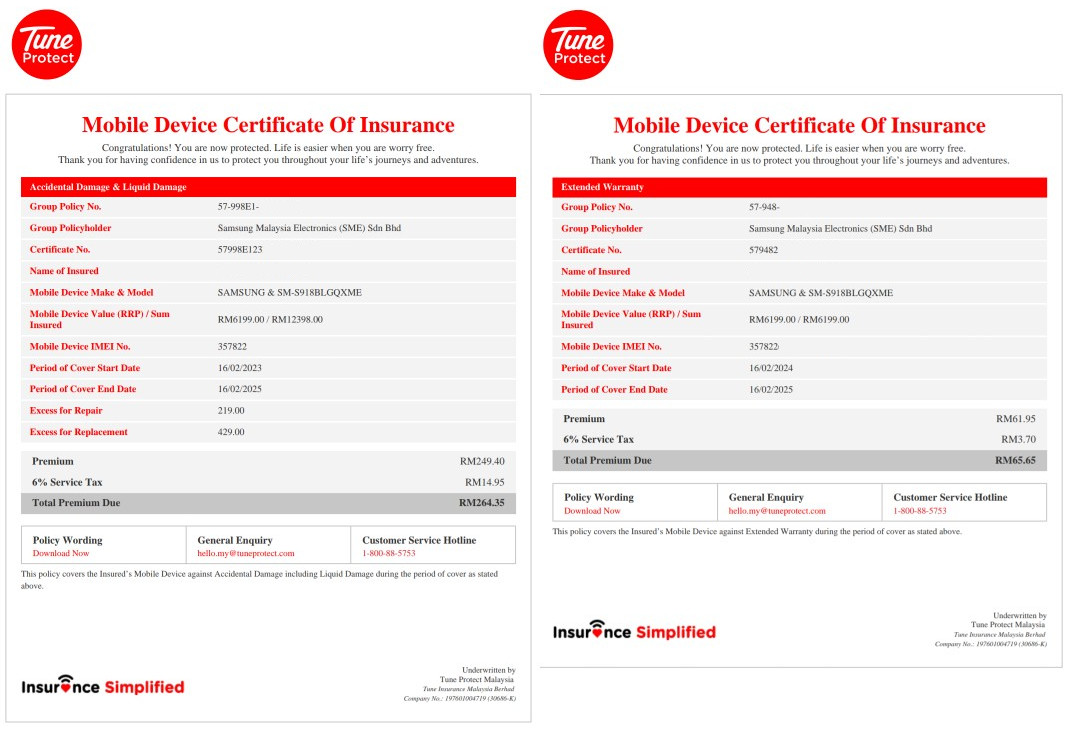Click the title of the Extended Warranty certificate
1080x729 pixels.
point(800,125)
